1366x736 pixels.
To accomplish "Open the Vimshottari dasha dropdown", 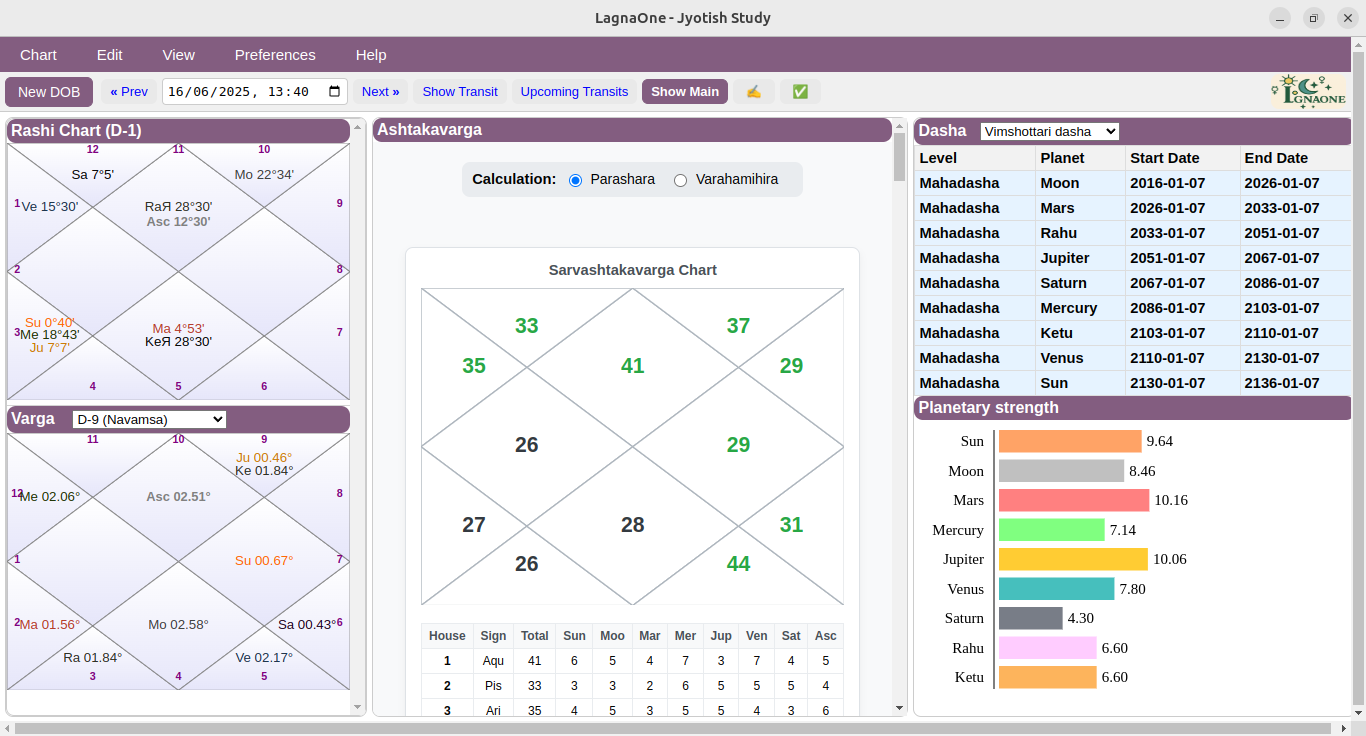I will tap(1050, 131).
